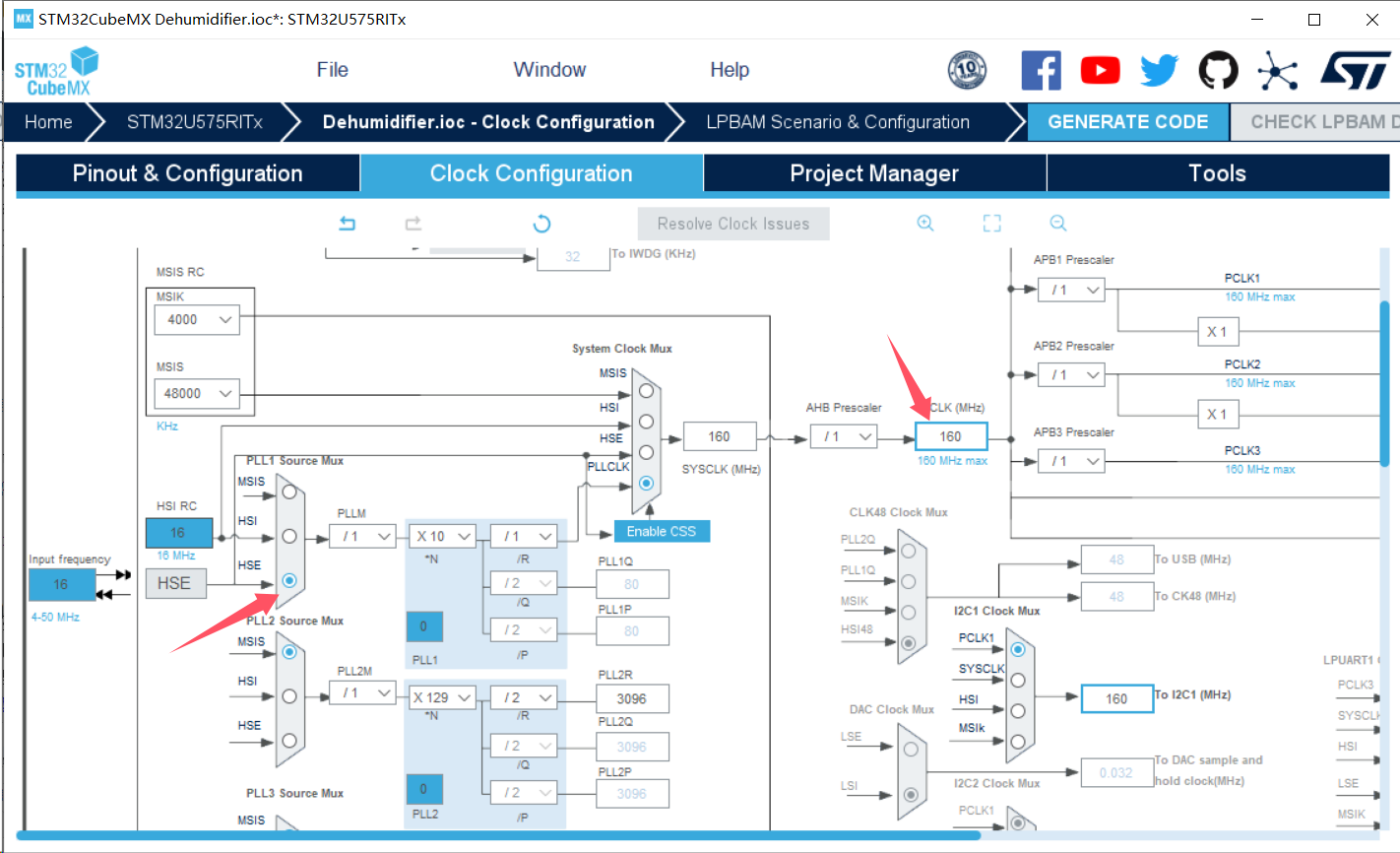1400x853 pixels.
Task: Choose HSI as the PLL2 source
Action: tap(289, 696)
